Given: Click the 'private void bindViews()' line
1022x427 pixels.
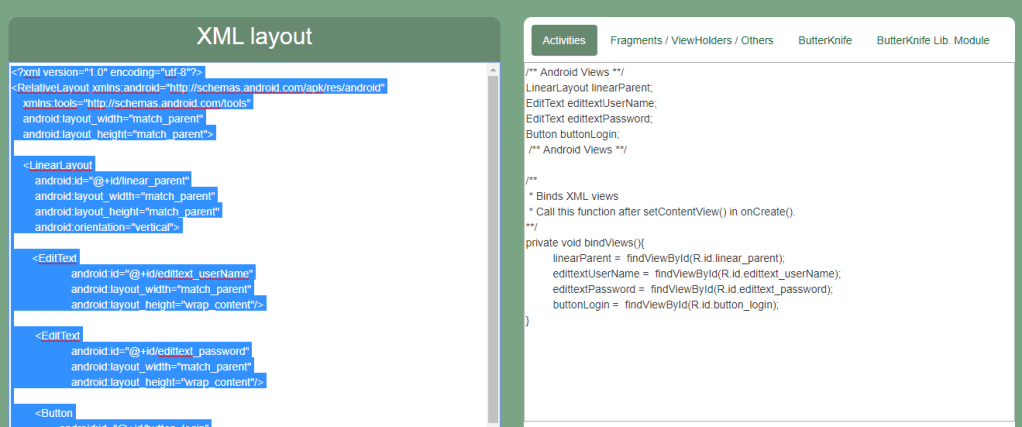Looking at the screenshot, I should [x=586, y=242].
